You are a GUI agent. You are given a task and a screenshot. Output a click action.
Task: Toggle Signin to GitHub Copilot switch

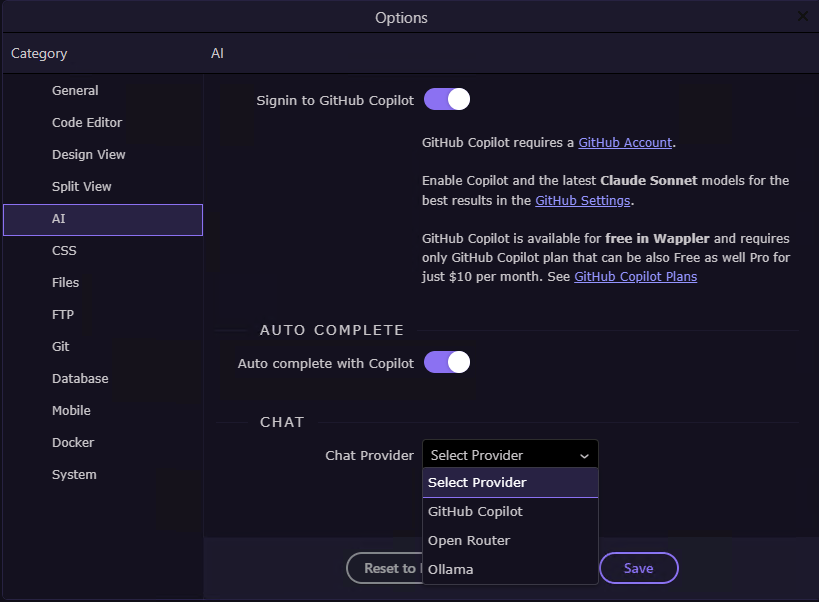pos(447,99)
